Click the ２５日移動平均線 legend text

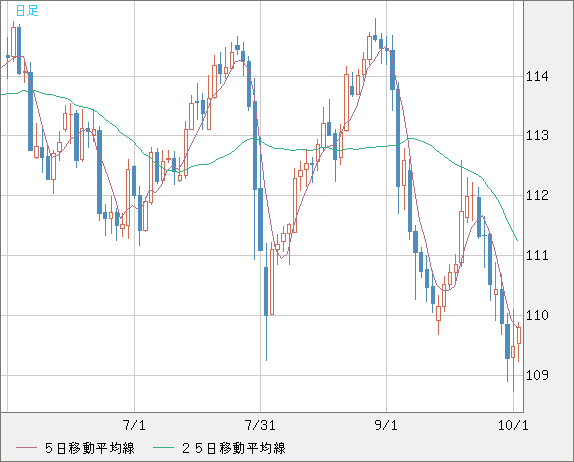coord(234,448)
